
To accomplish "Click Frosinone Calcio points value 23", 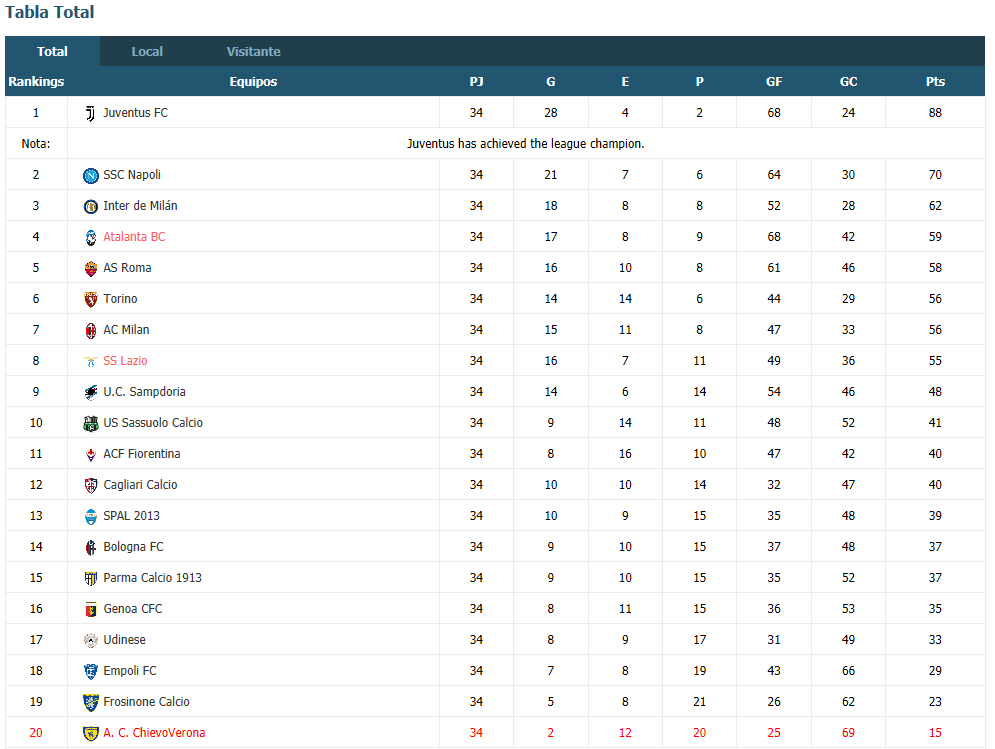I will pos(935,702).
